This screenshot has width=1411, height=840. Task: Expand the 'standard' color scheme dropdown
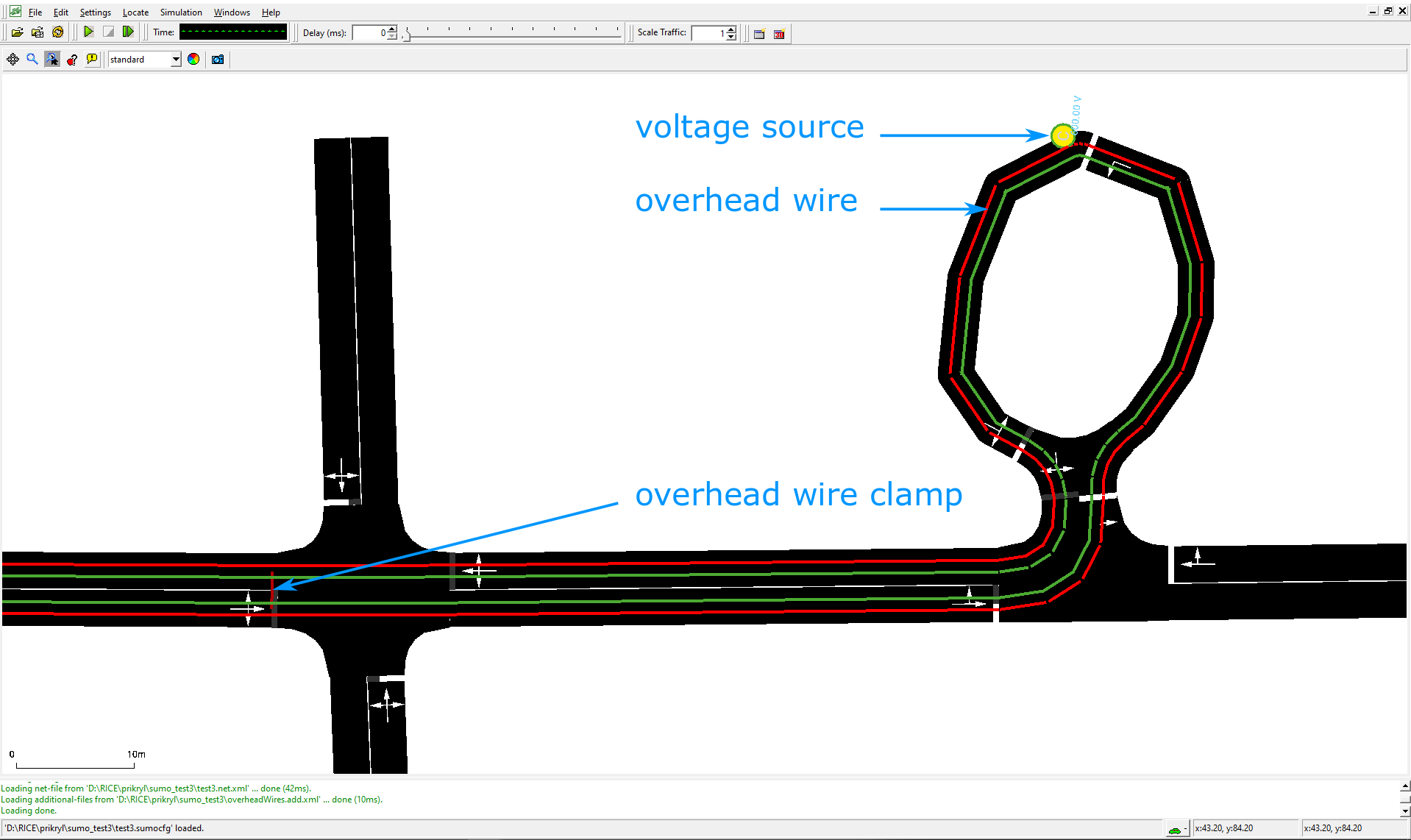pos(176,60)
